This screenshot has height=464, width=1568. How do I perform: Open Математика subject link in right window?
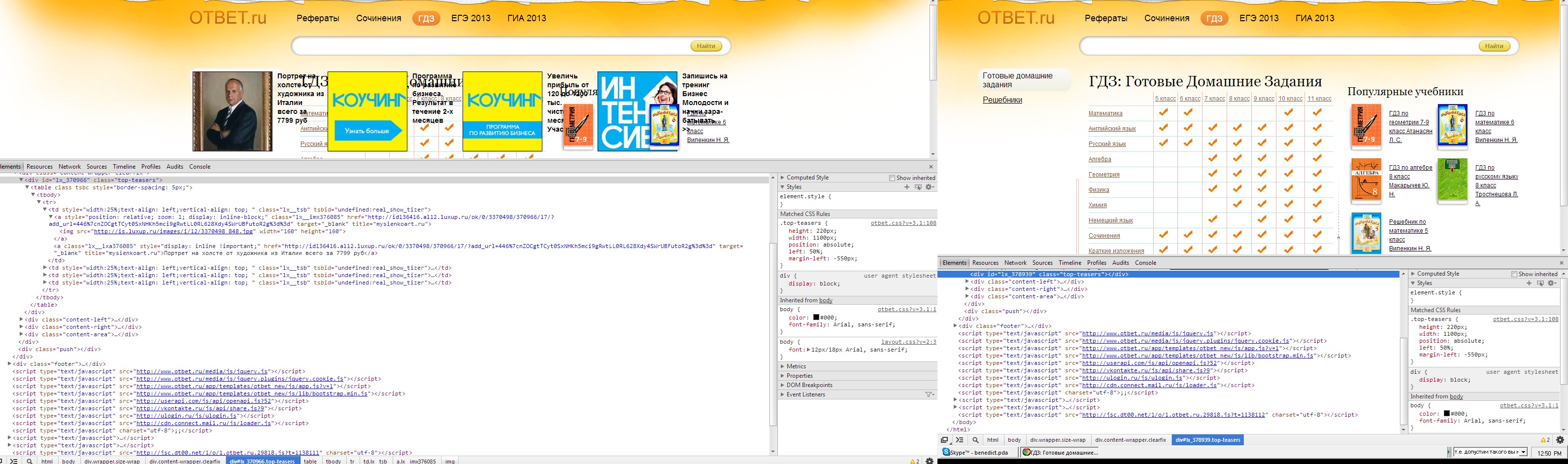(1105, 113)
